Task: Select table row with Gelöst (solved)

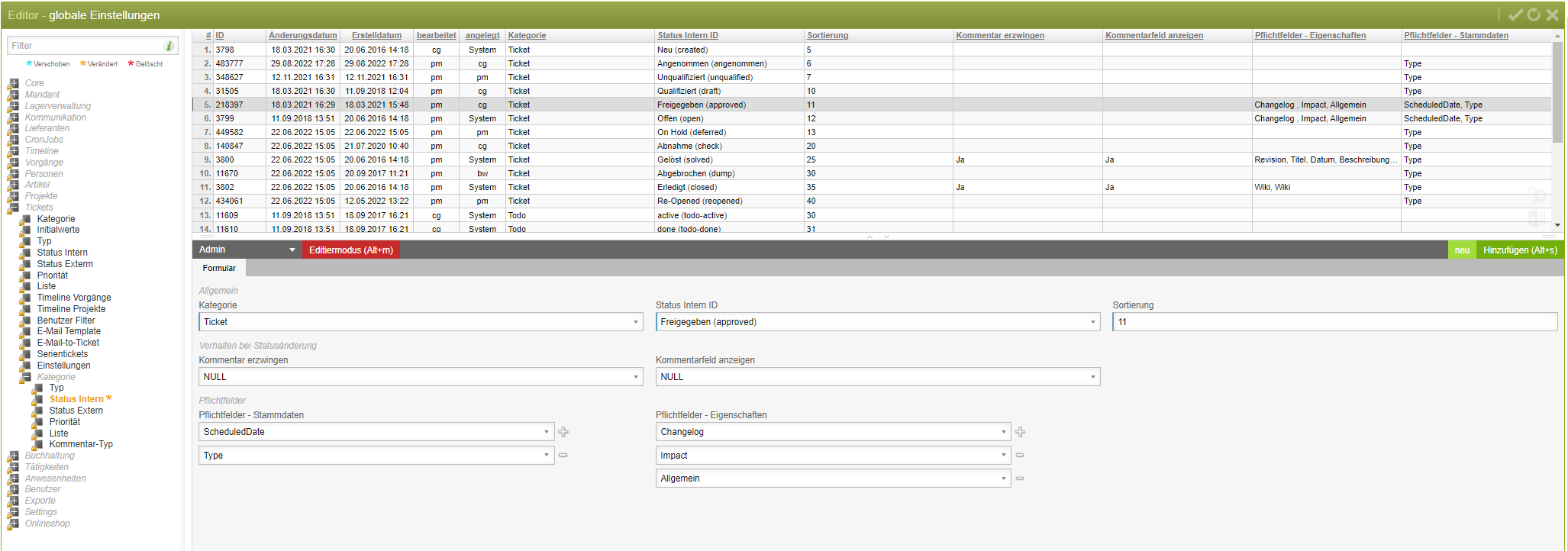Action: tap(872, 159)
